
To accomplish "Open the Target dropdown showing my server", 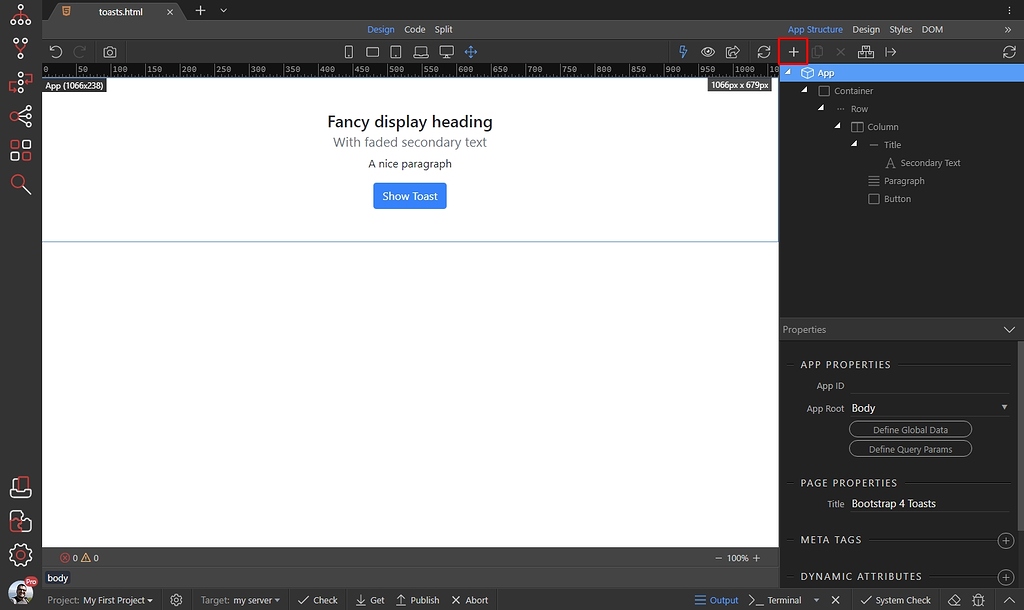I will (240, 599).
